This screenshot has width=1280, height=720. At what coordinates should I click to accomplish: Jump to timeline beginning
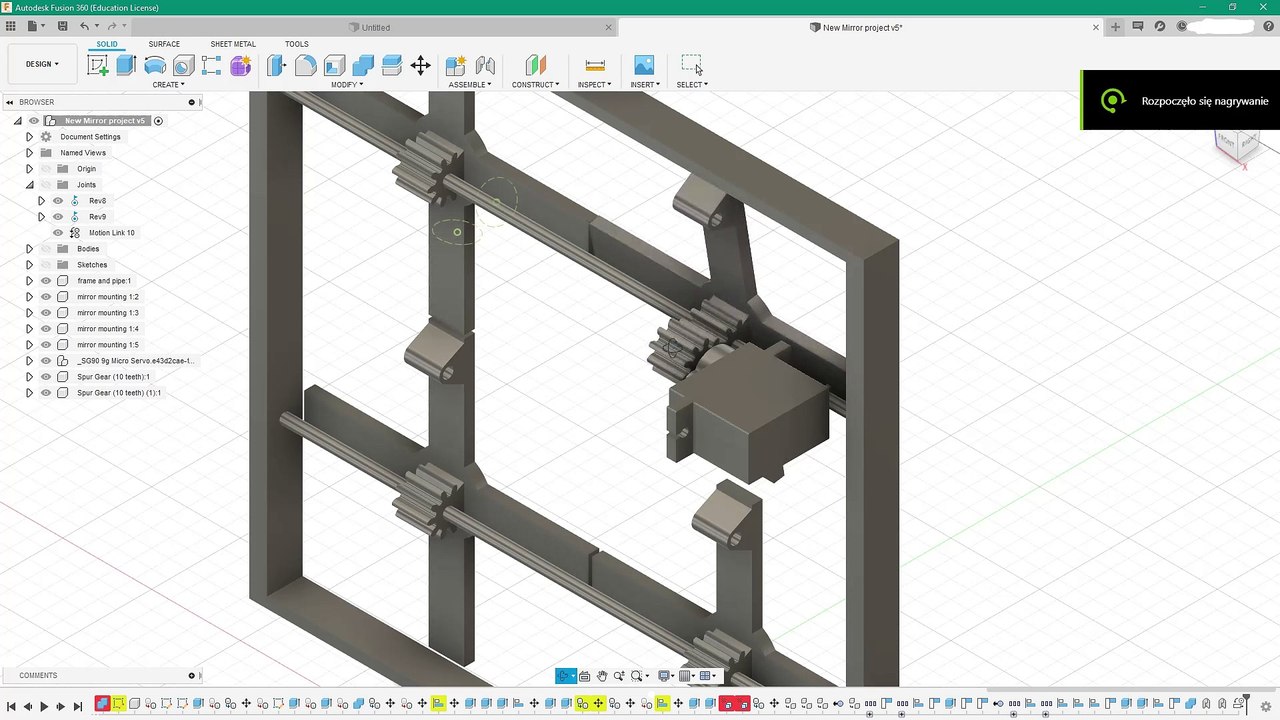click(x=11, y=707)
